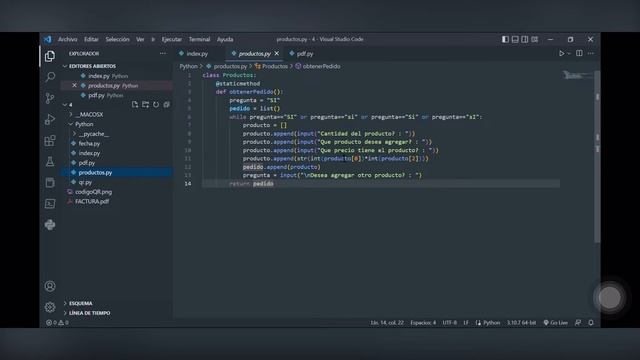Collapse all folders in explorer

[167, 105]
